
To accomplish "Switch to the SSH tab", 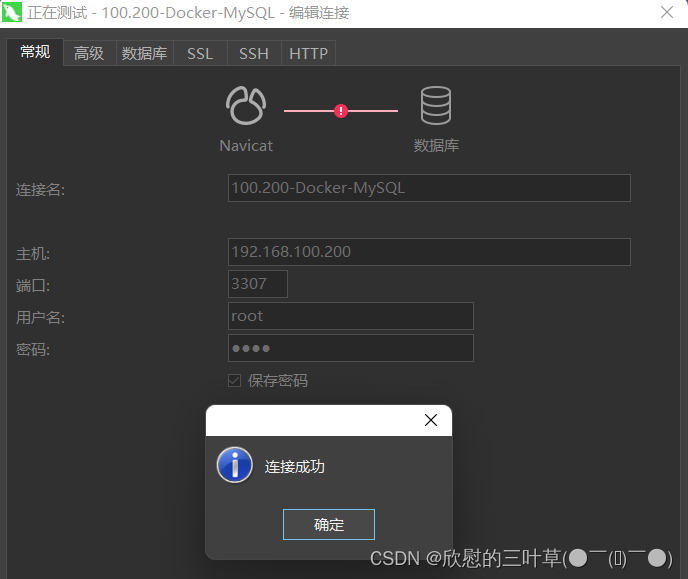I will click(x=254, y=54).
